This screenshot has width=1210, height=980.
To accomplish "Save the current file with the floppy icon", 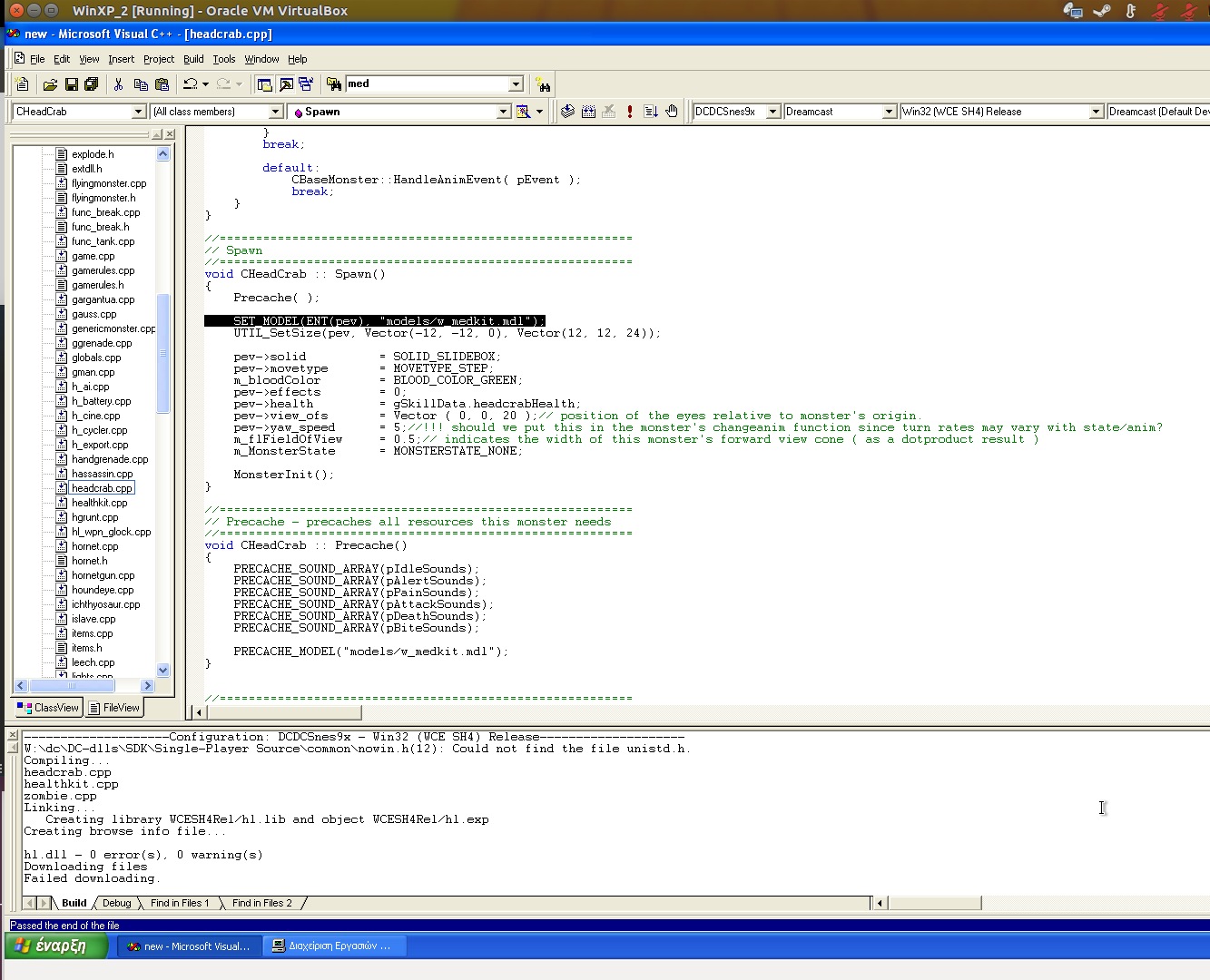I will pos(71,84).
